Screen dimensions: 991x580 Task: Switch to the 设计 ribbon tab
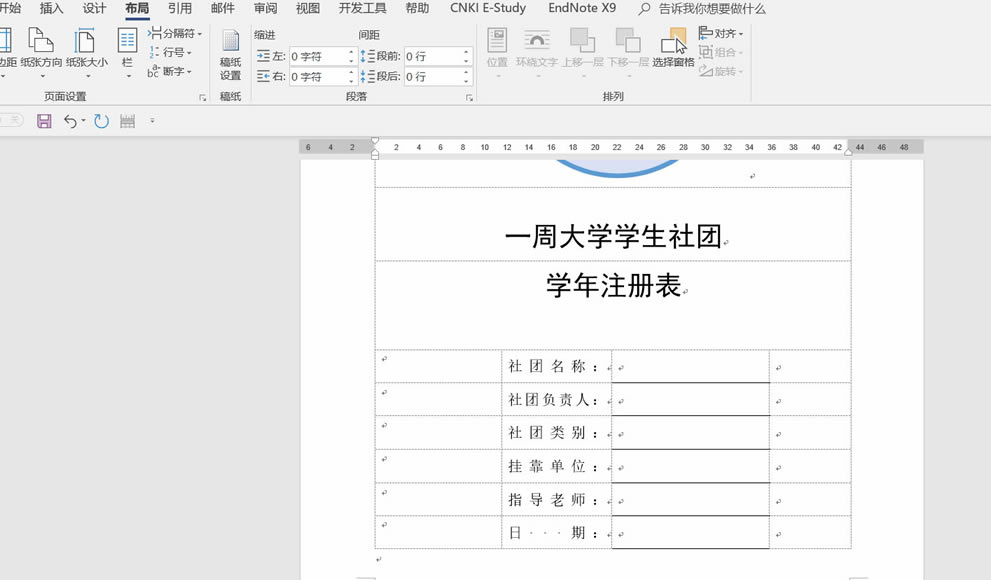(94, 8)
